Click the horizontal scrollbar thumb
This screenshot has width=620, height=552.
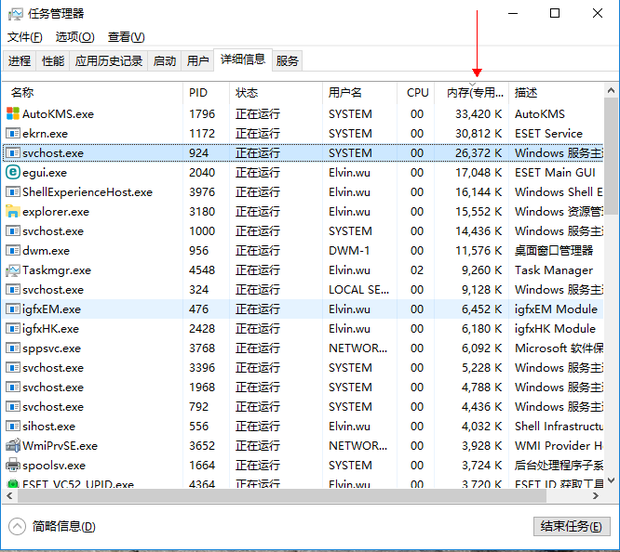coord(282,495)
